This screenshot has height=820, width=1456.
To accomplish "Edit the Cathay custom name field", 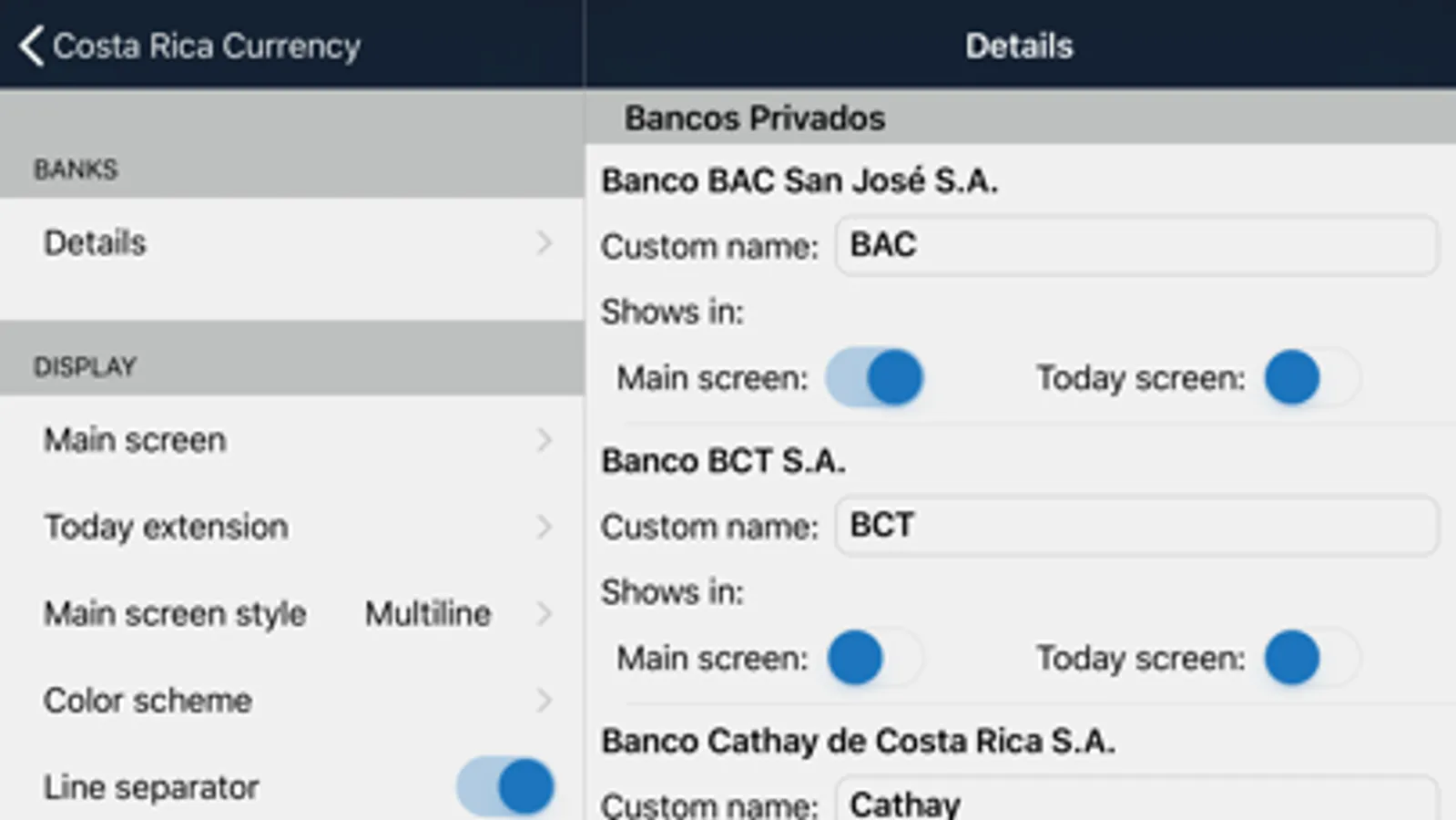I will [x=1136, y=803].
